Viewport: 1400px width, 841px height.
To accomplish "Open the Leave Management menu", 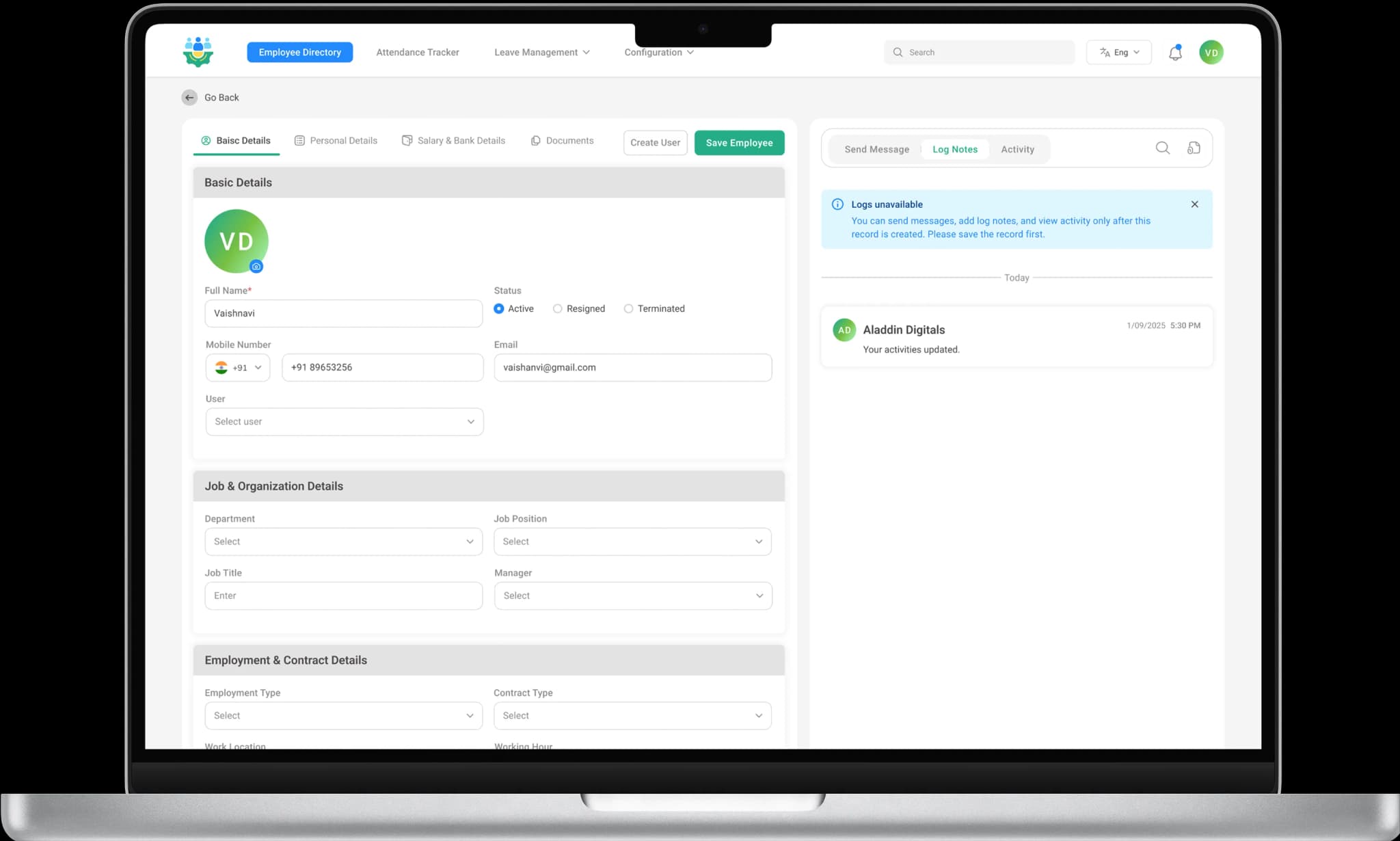I will tap(541, 53).
